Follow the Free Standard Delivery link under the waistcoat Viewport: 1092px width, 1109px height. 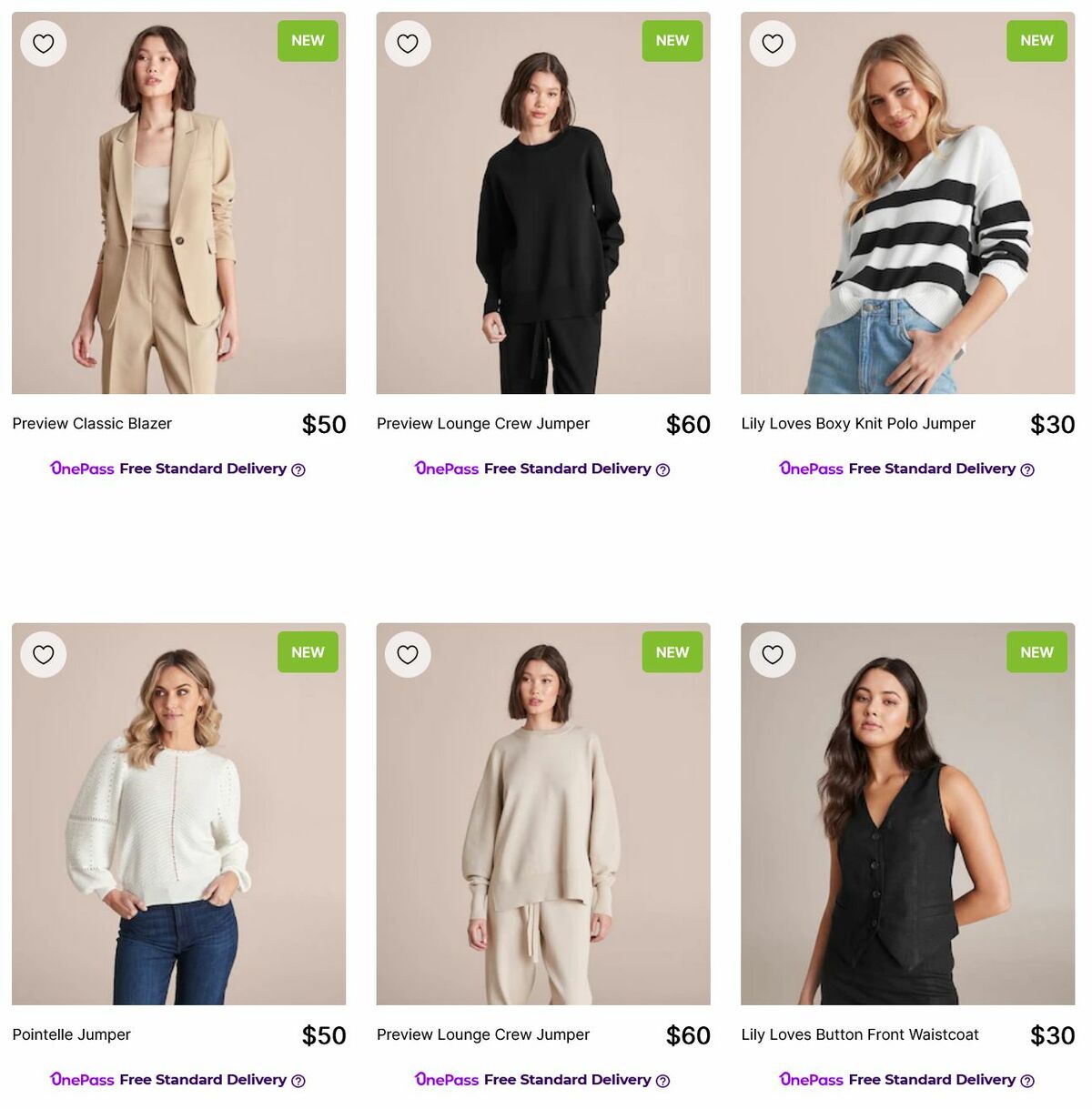pos(932,1080)
